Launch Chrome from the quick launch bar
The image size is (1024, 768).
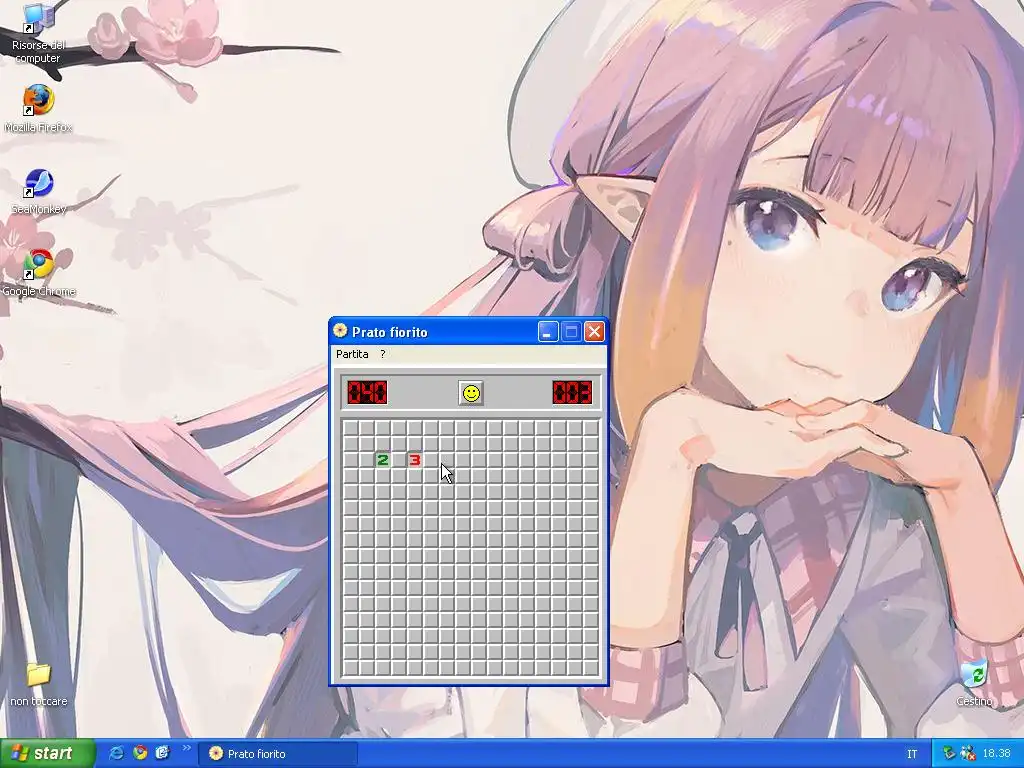[x=140, y=753]
